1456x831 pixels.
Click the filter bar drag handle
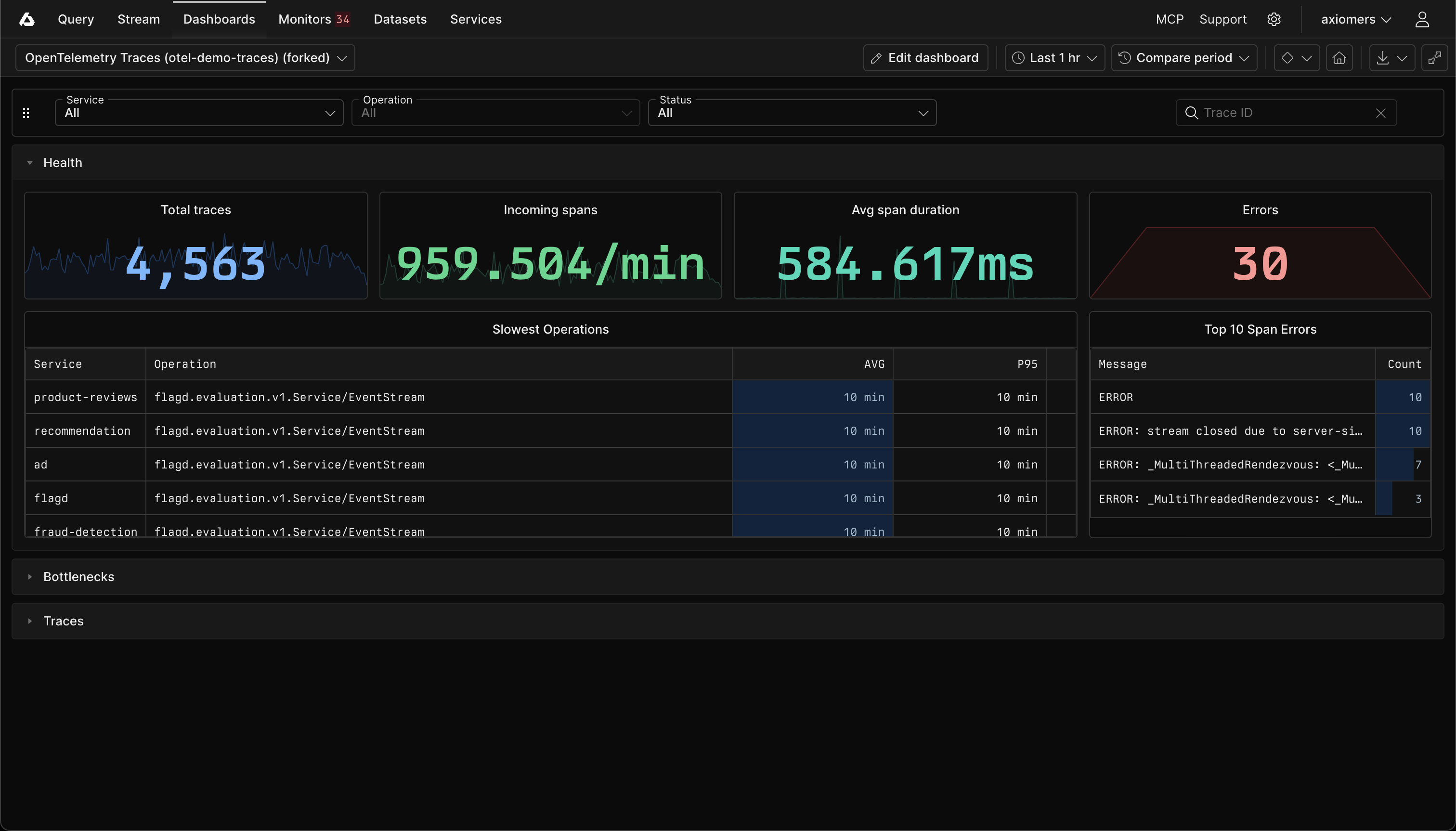(26, 113)
